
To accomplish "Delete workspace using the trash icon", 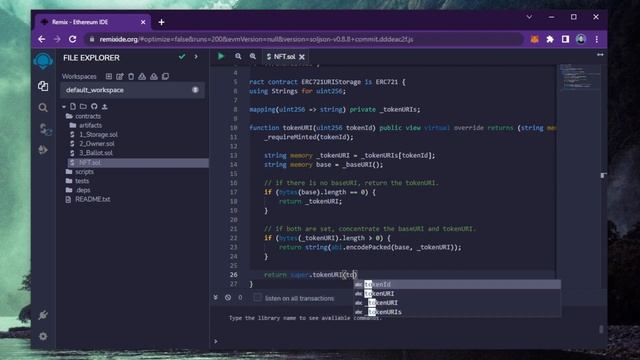I will click(131, 76).
